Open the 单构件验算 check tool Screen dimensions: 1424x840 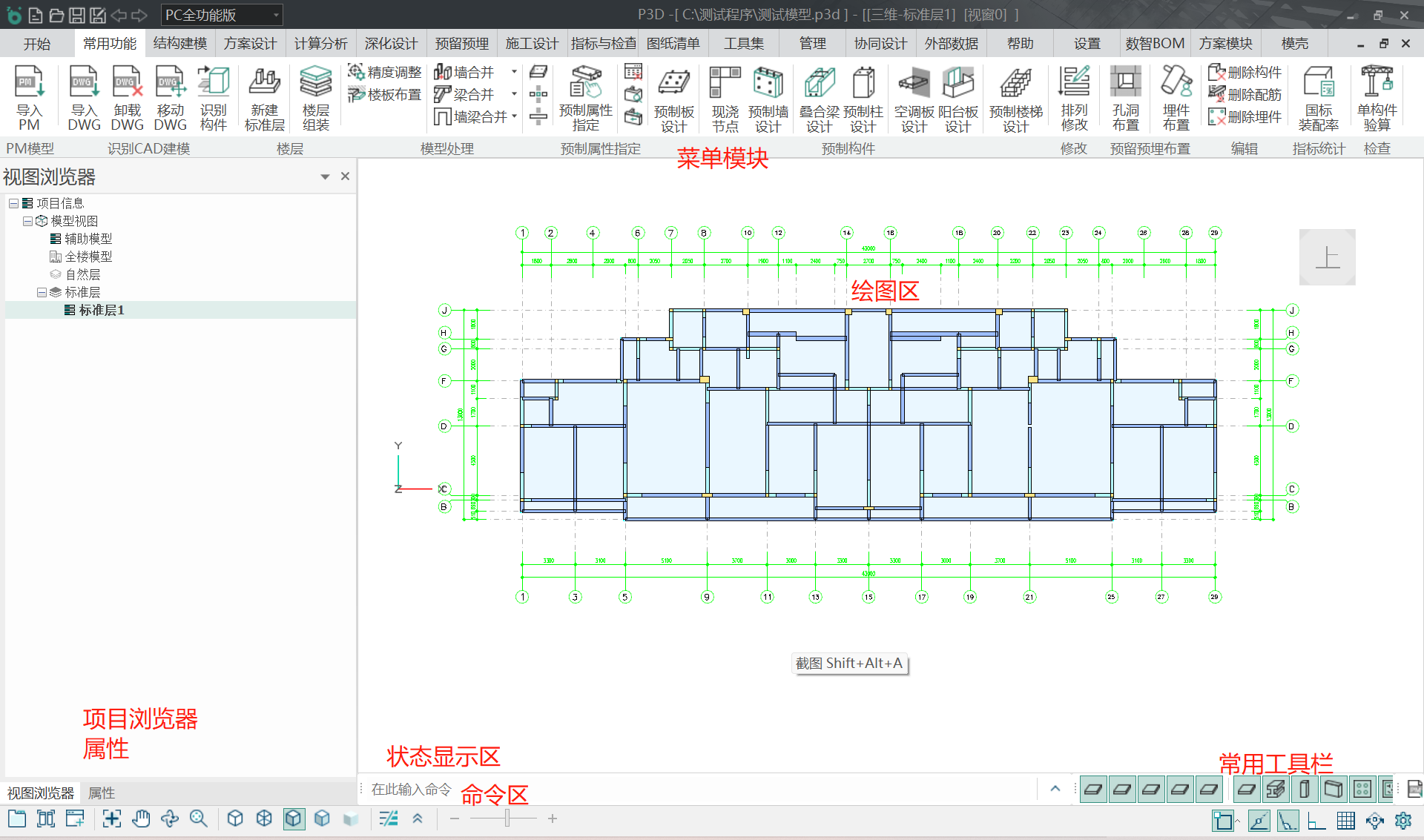(1377, 97)
